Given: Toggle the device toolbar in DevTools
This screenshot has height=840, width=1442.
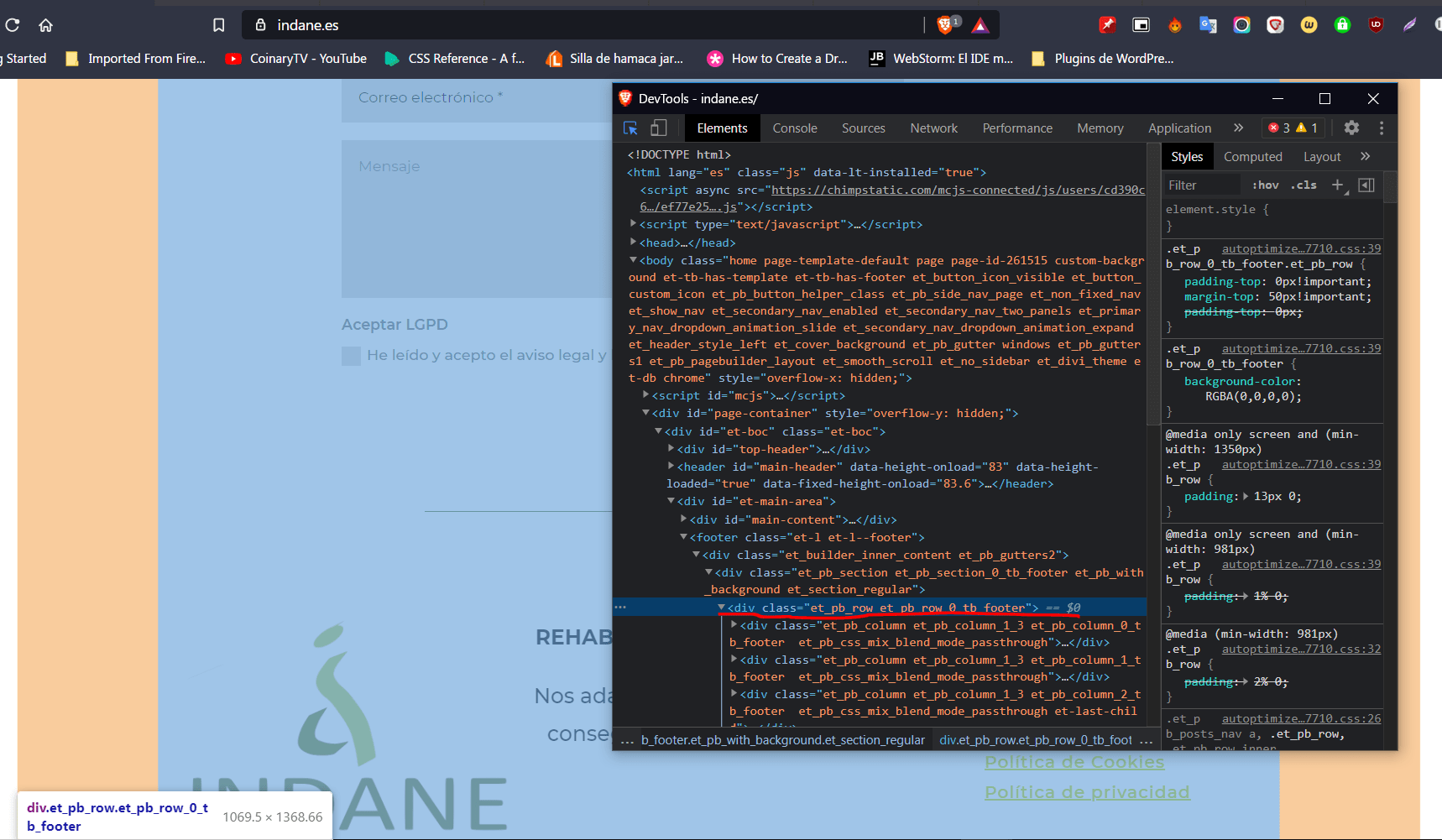Looking at the screenshot, I should pos(659,128).
